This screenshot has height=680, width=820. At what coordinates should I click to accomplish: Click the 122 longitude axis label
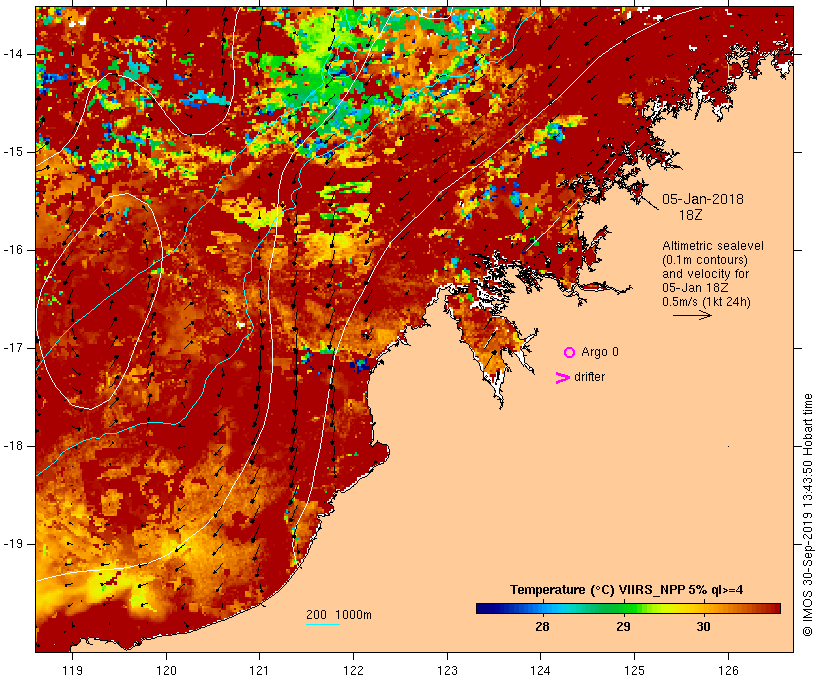click(x=354, y=670)
